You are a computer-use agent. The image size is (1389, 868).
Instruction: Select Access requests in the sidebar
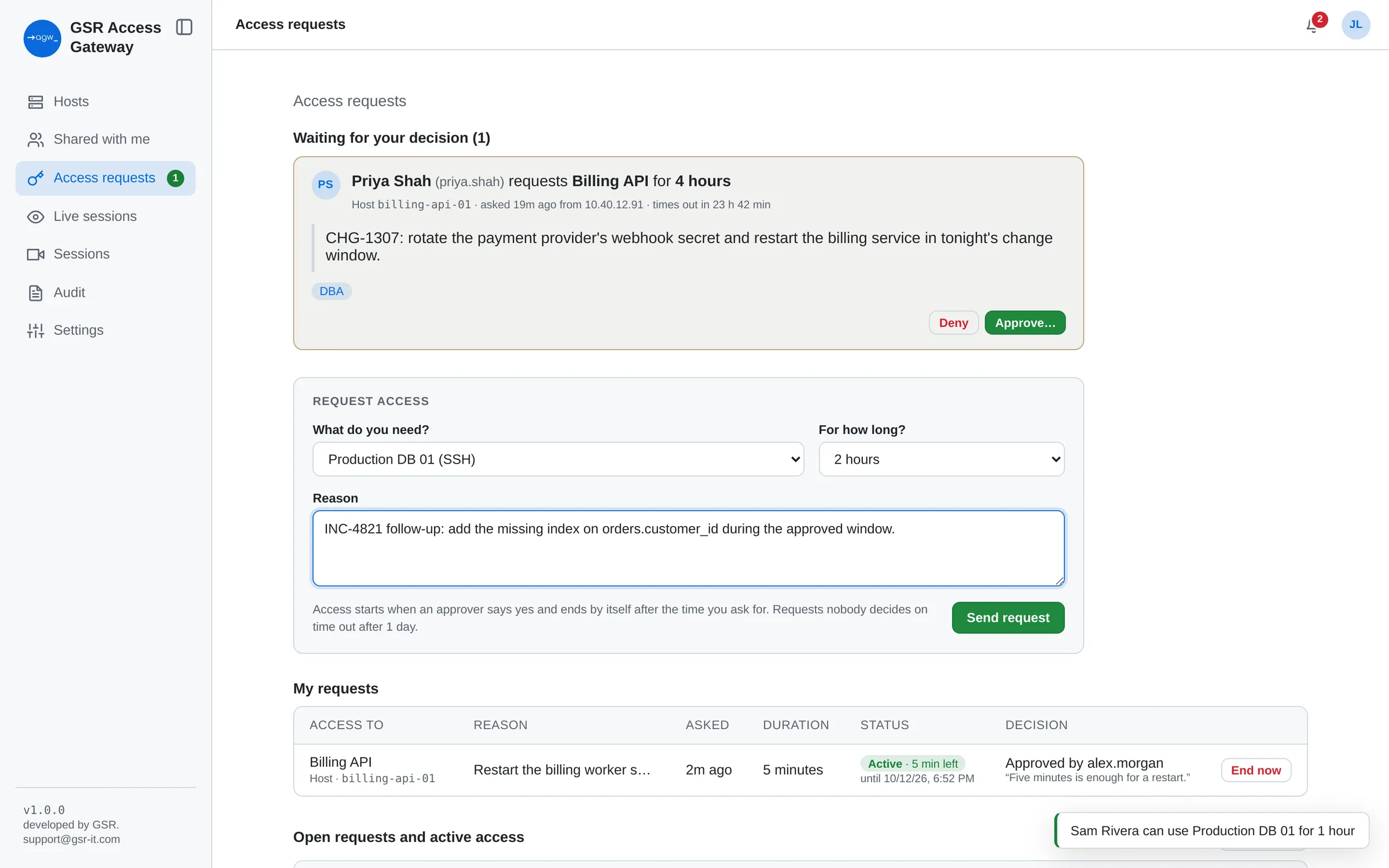(105, 178)
